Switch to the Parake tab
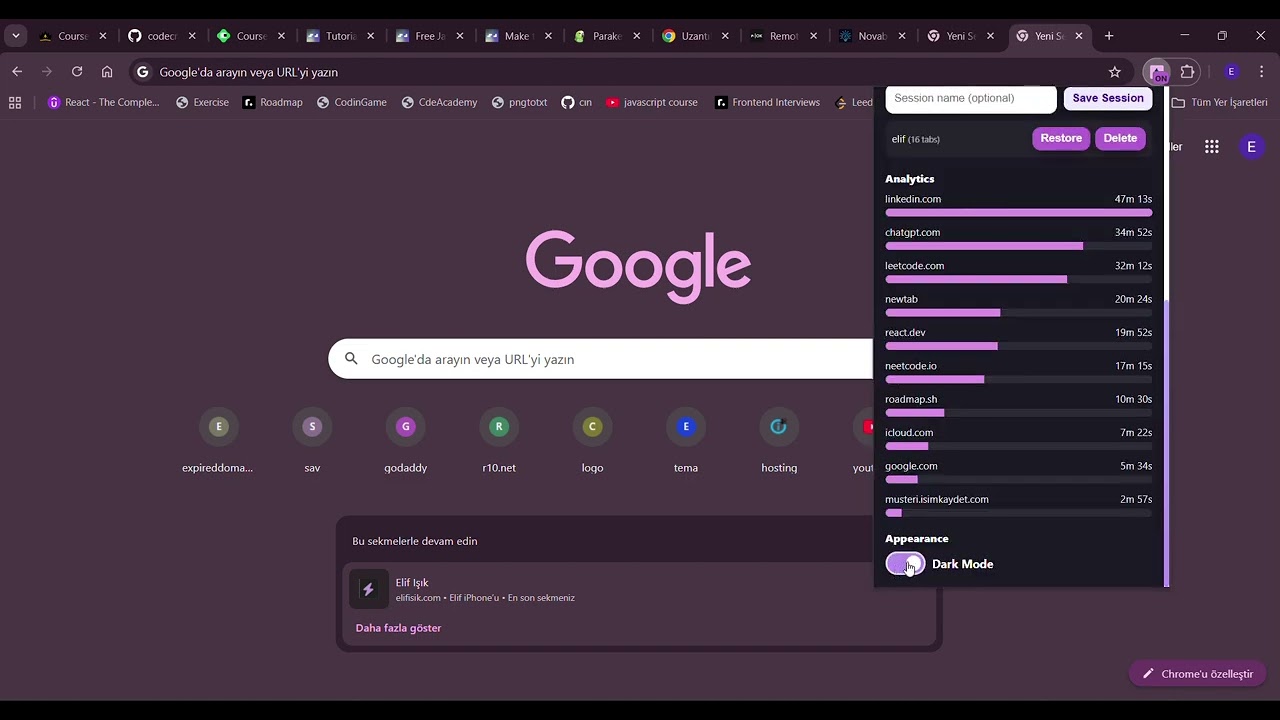 pos(607,36)
